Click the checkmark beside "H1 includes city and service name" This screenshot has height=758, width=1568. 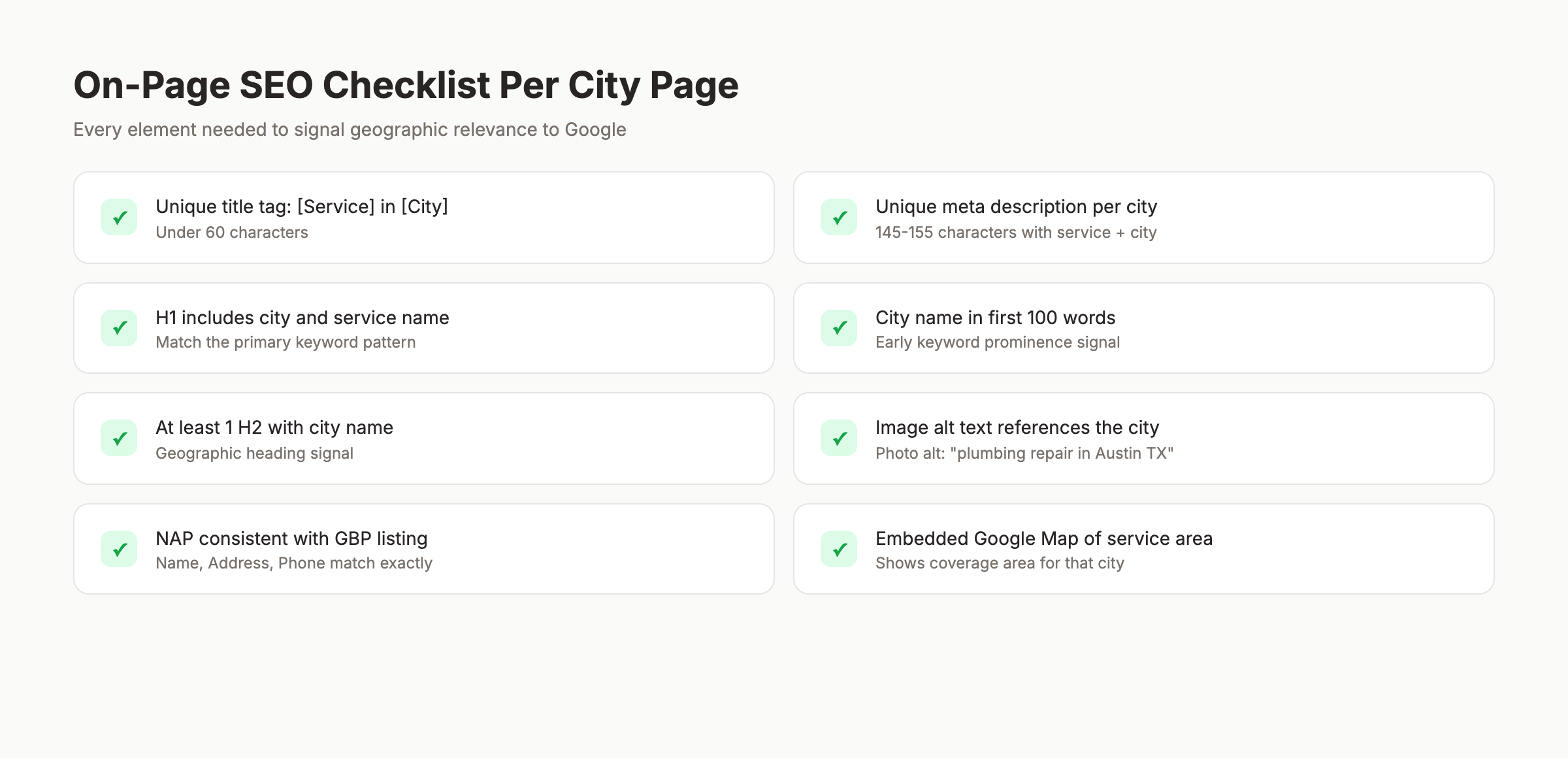(119, 327)
